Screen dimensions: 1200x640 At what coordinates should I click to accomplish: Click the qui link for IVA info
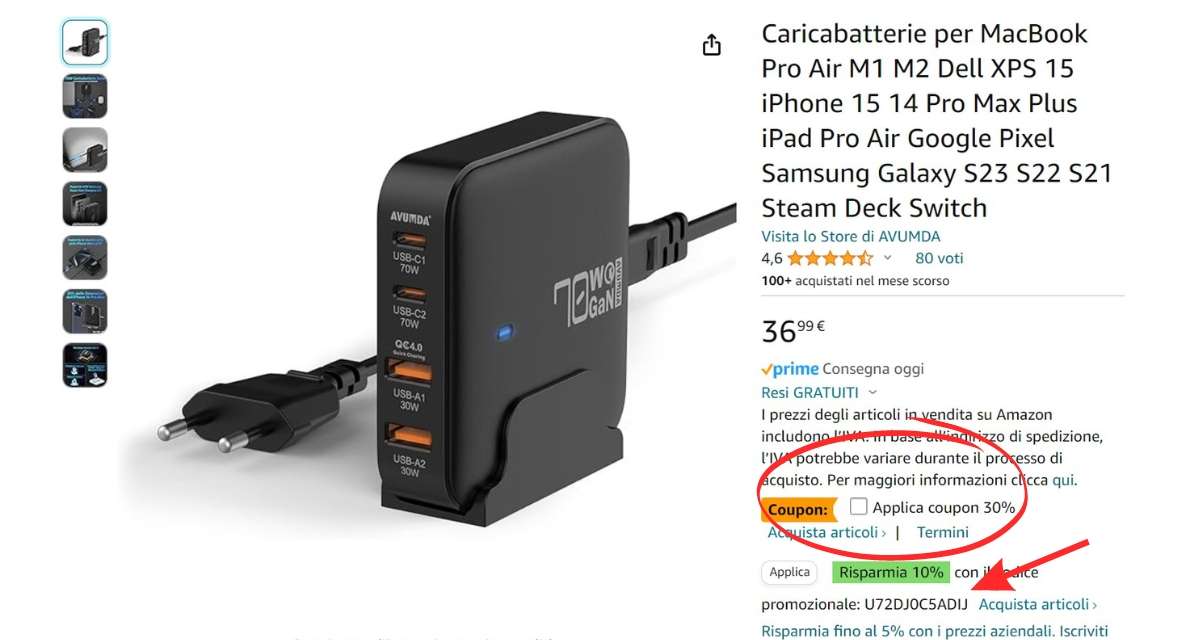pyautogui.click(x=1063, y=480)
